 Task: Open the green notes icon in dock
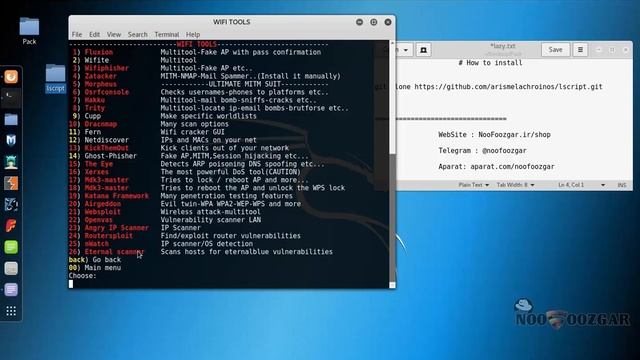click(x=11, y=247)
